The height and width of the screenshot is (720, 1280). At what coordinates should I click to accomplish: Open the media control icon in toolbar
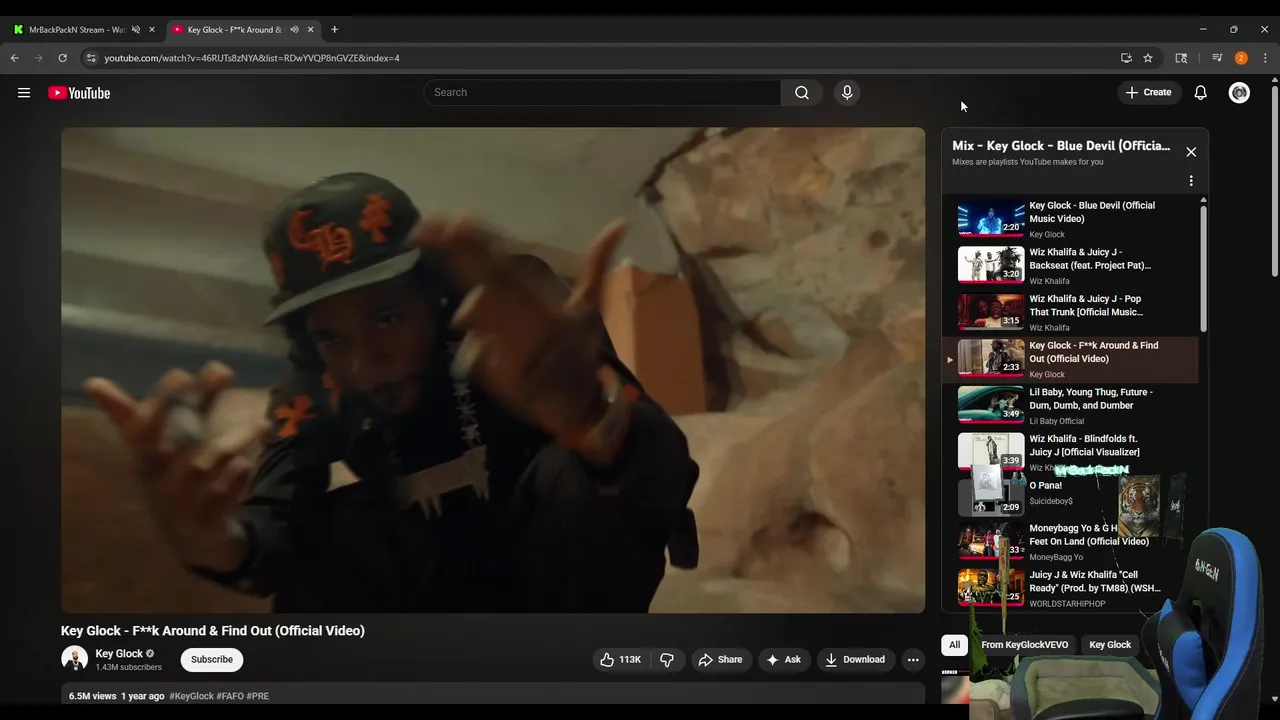tap(1217, 58)
